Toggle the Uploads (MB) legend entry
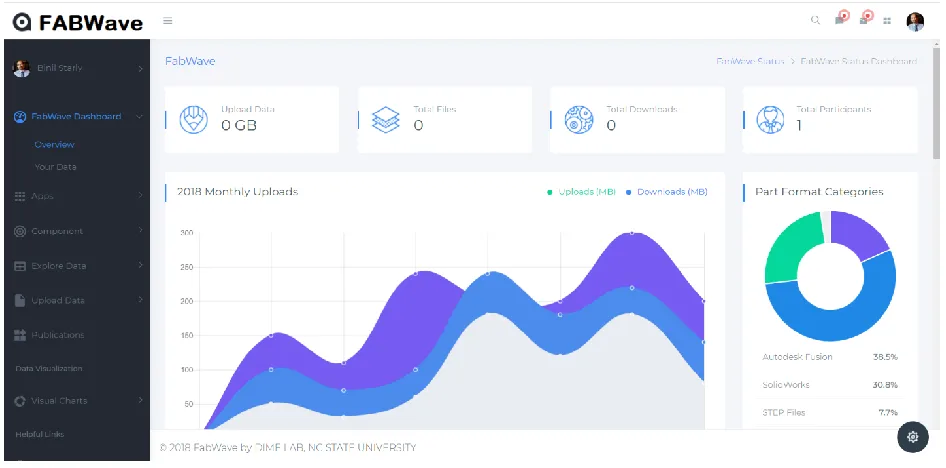Image resolution: width=946 pixels, height=468 pixels. coord(582,192)
